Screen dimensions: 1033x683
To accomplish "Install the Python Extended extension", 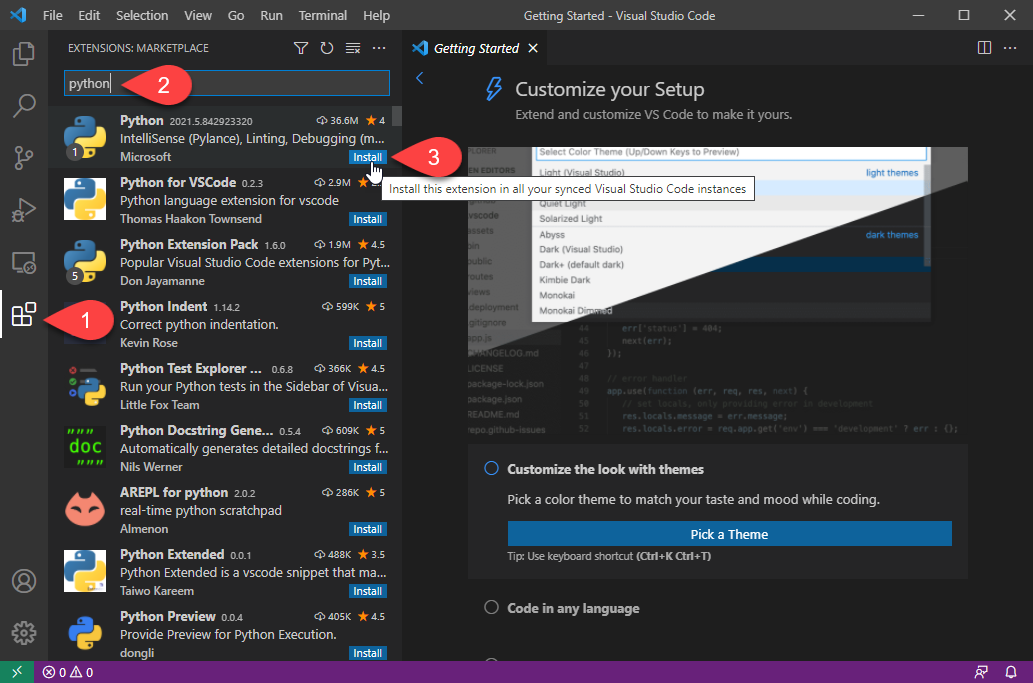I will tap(367, 591).
